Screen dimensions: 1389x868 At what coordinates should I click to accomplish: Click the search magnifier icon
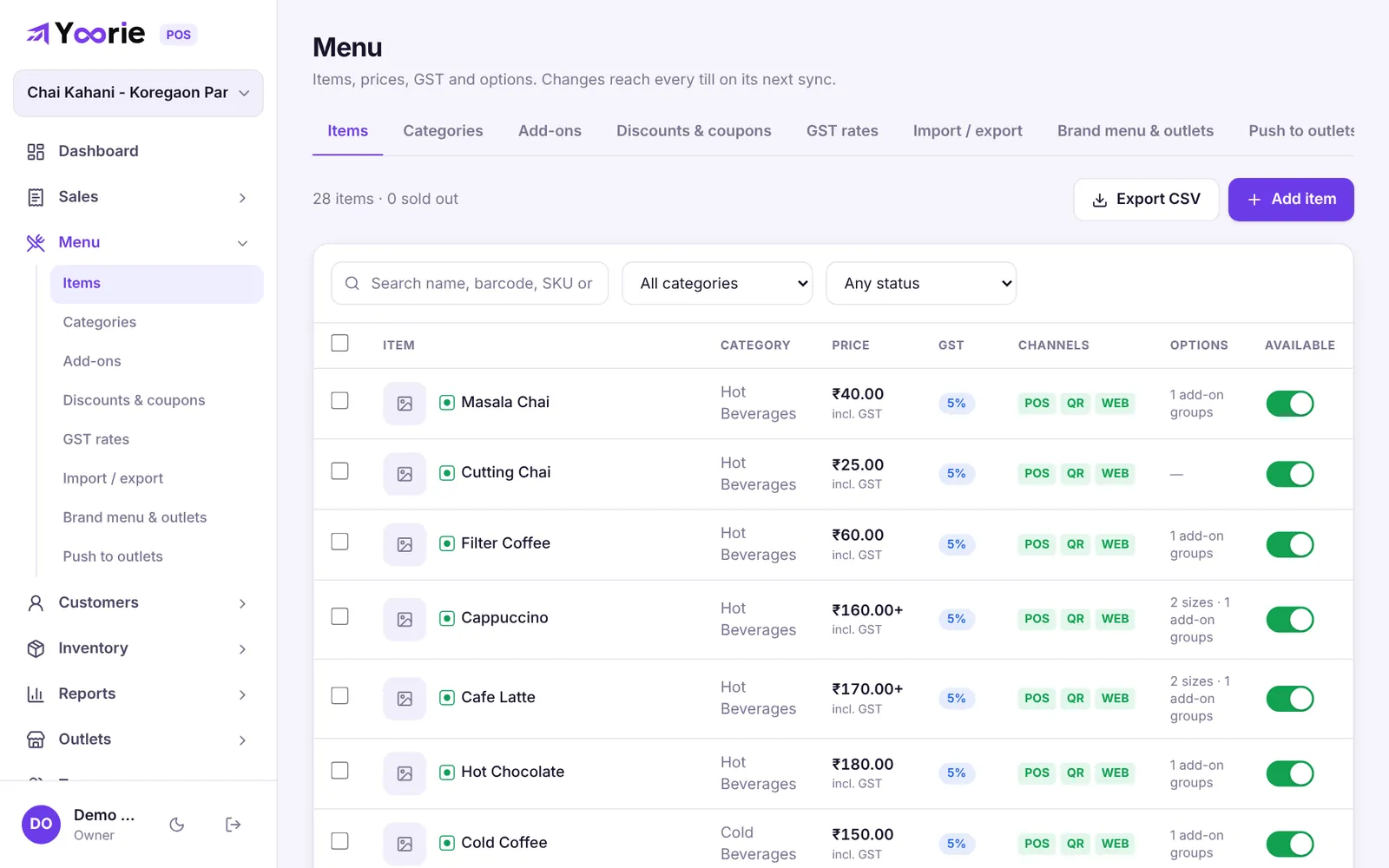click(x=352, y=284)
